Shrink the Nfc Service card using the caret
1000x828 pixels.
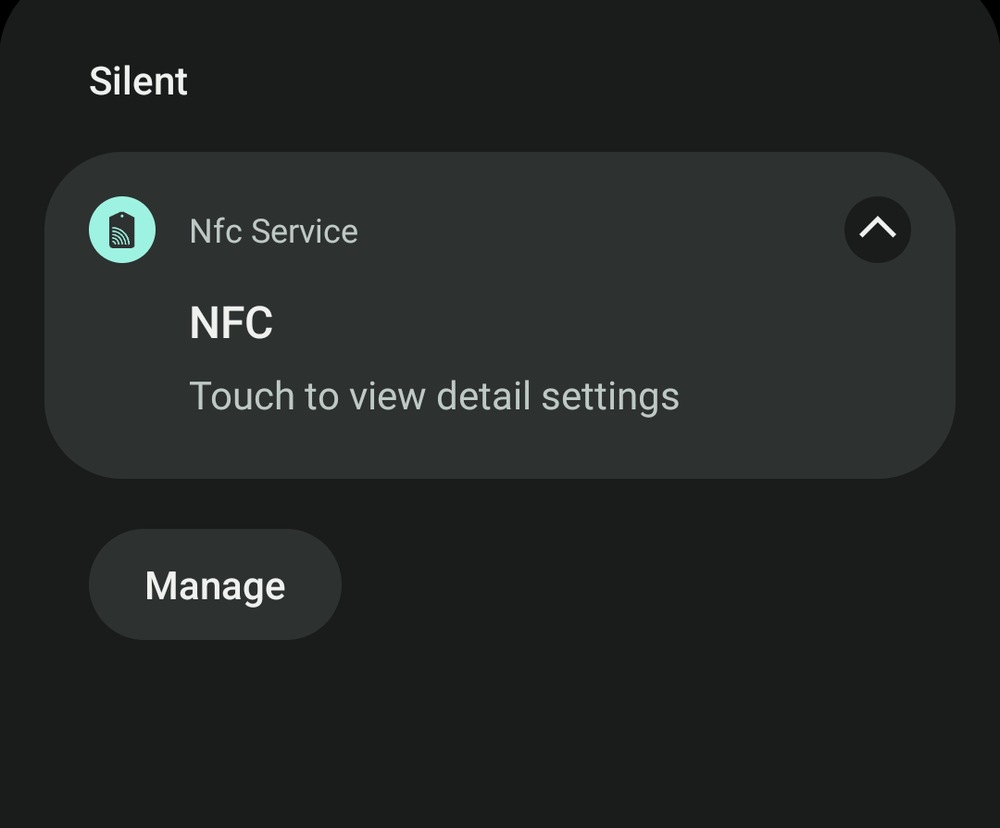tap(877, 230)
